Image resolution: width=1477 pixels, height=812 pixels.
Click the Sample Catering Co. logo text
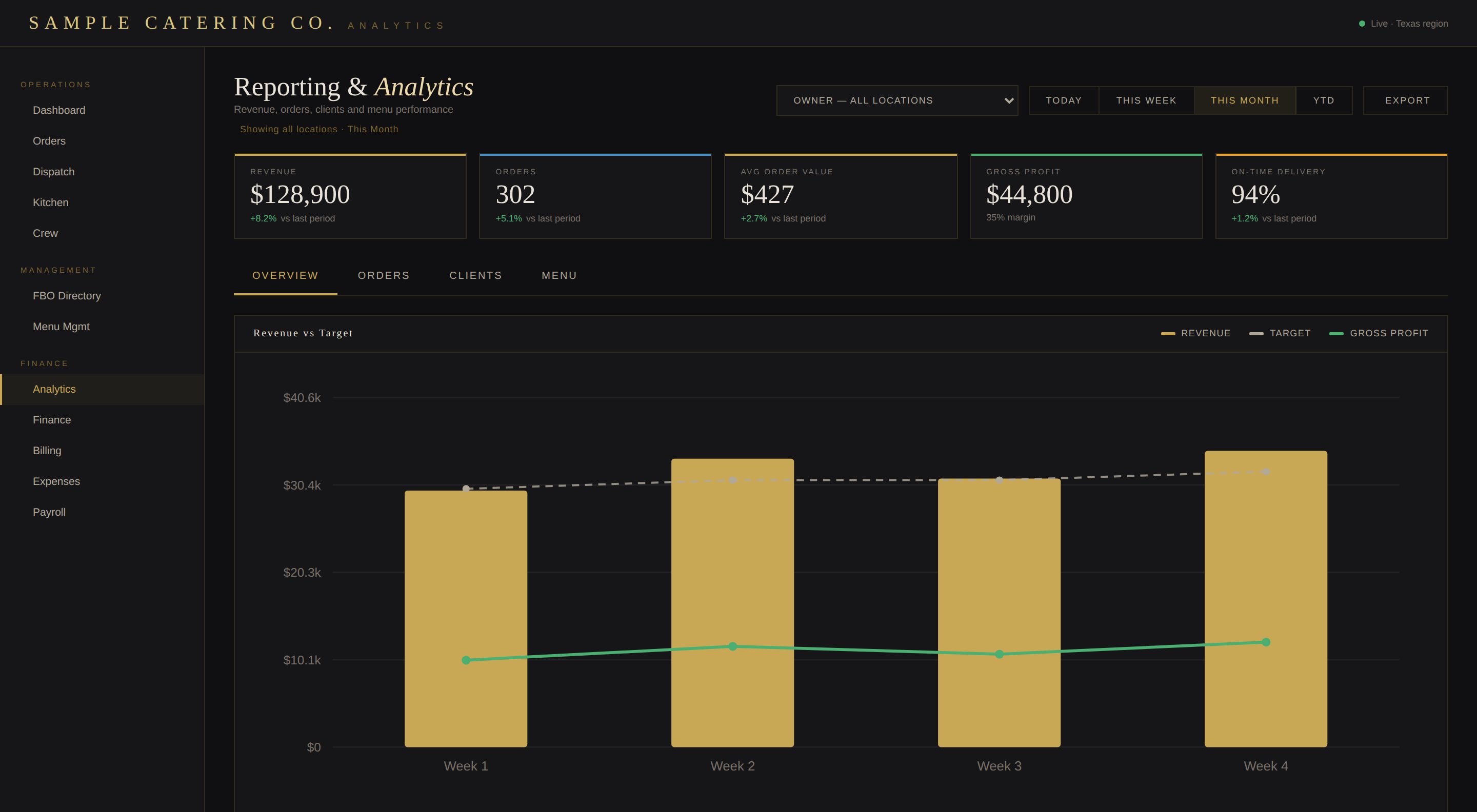click(181, 23)
